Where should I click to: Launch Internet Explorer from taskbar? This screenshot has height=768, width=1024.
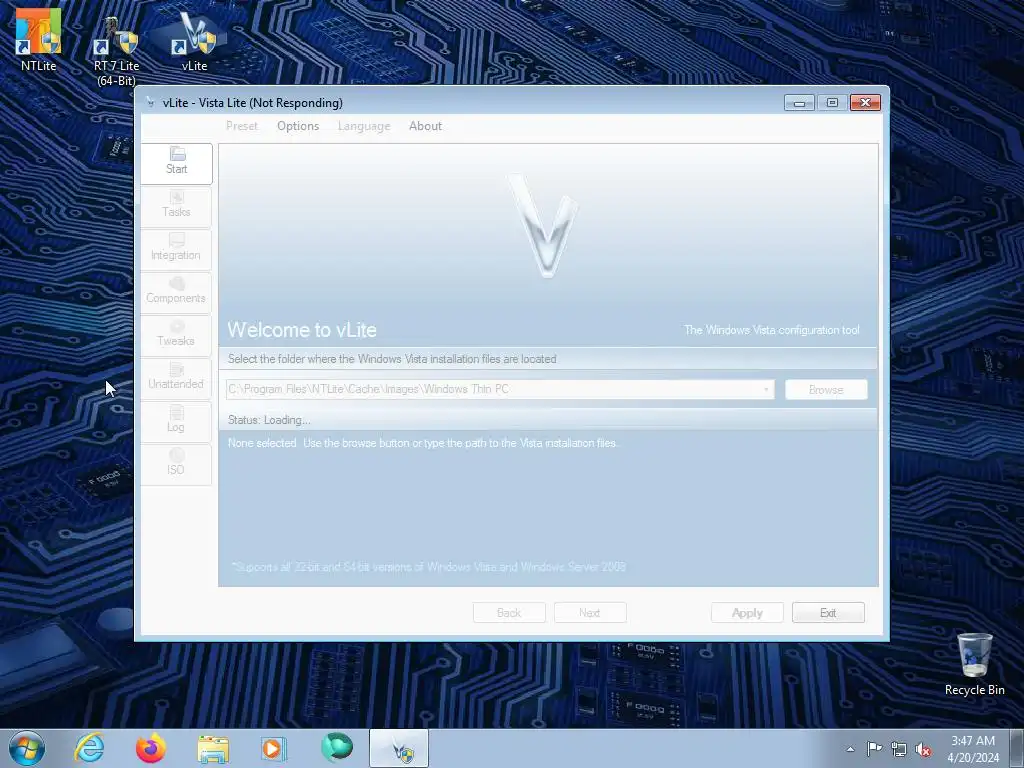pyautogui.click(x=89, y=748)
